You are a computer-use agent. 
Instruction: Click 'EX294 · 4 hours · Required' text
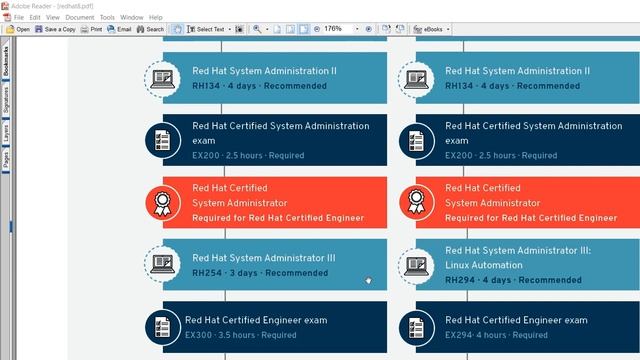(496, 335)
